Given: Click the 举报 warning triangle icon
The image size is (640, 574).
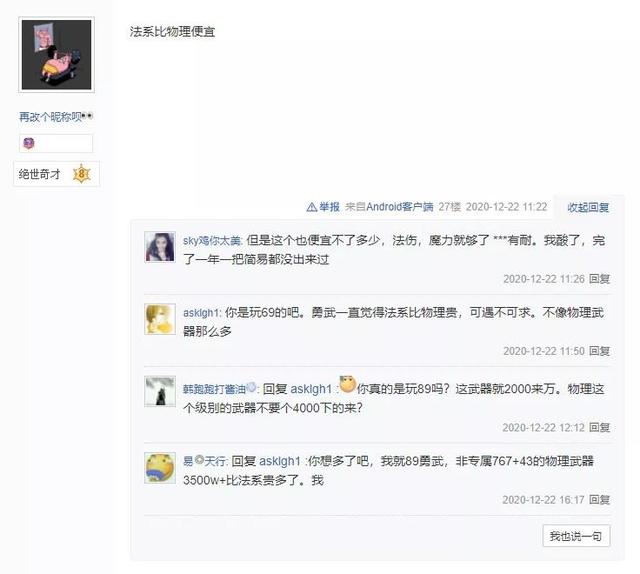Looking at the screenshot, I should [311, 207].
